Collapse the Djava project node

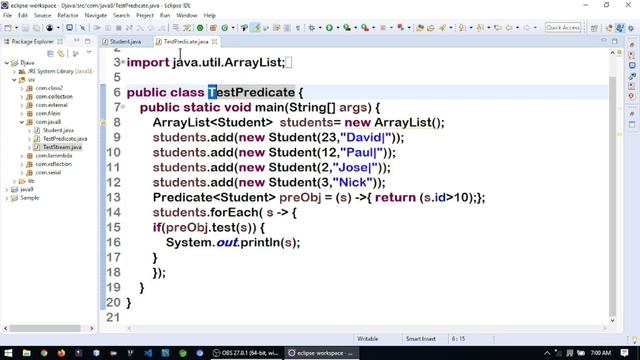click(7, 63)
